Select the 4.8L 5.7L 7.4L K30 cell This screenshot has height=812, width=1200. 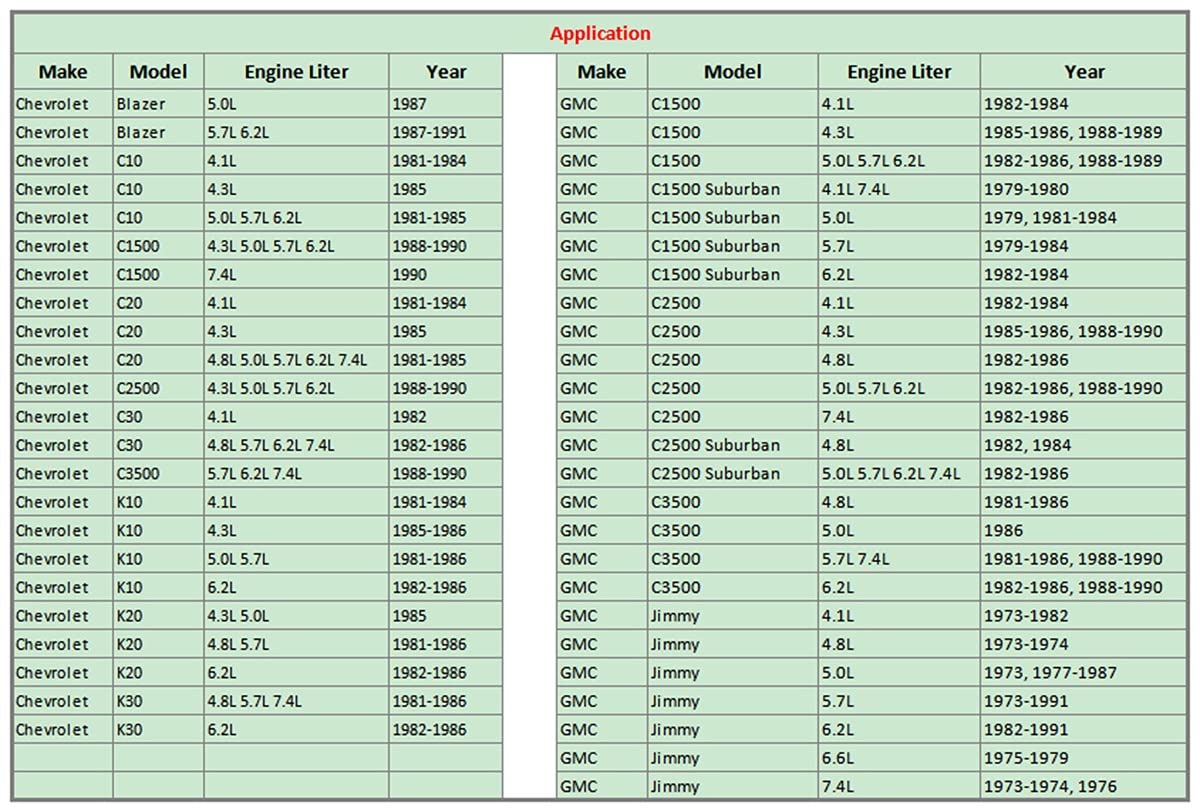[x=296, y=702]
